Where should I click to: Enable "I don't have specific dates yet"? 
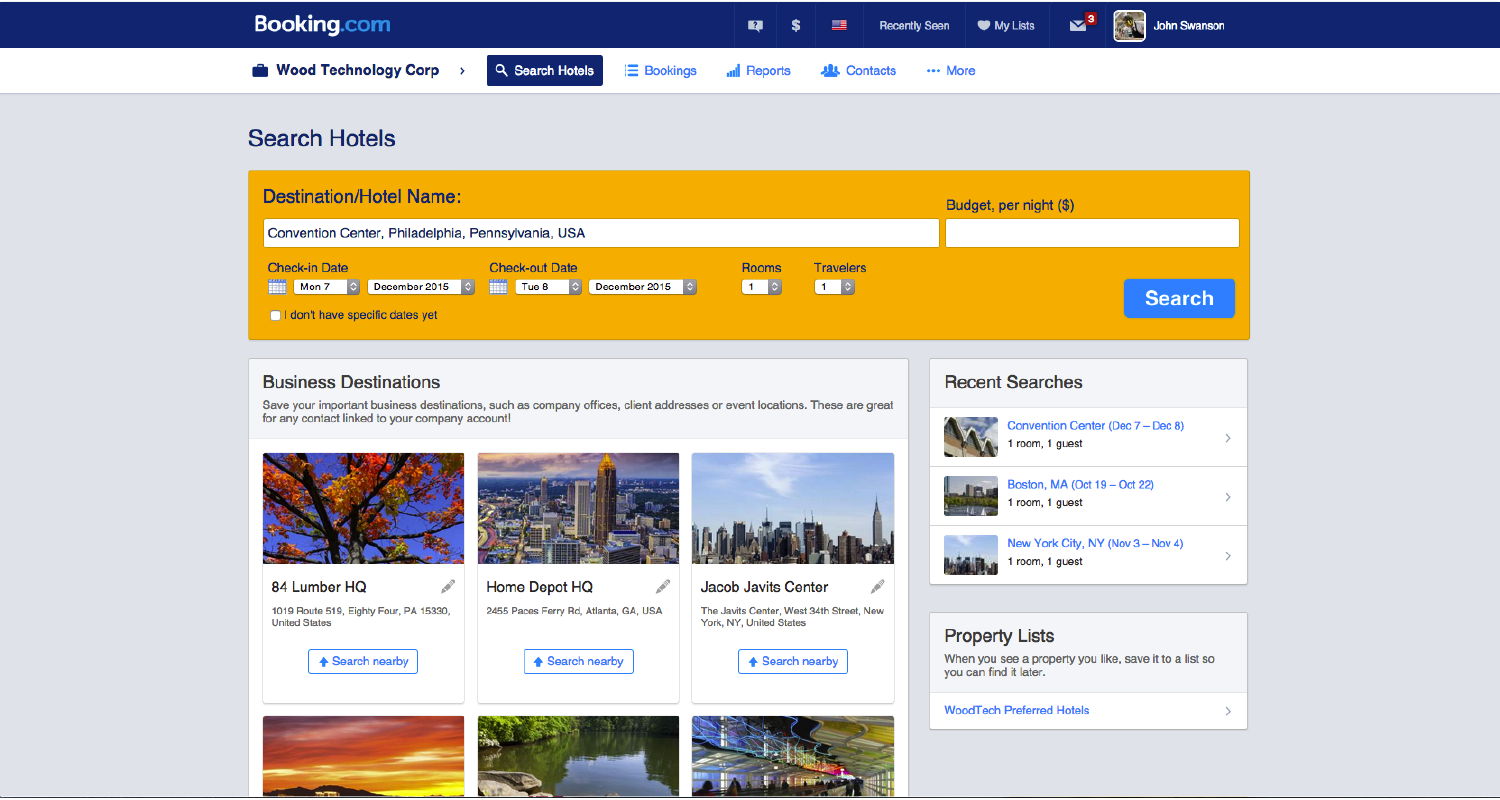click(x=275, y=316)
